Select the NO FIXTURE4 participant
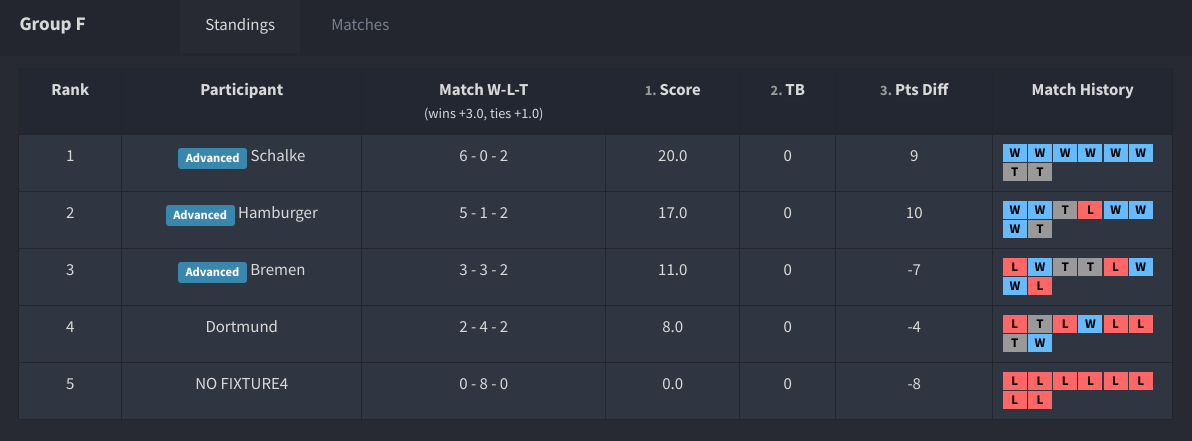Image resolution: width=1192 pixels, height=441 pixels. pyautogui.click(x=241, y=384)
